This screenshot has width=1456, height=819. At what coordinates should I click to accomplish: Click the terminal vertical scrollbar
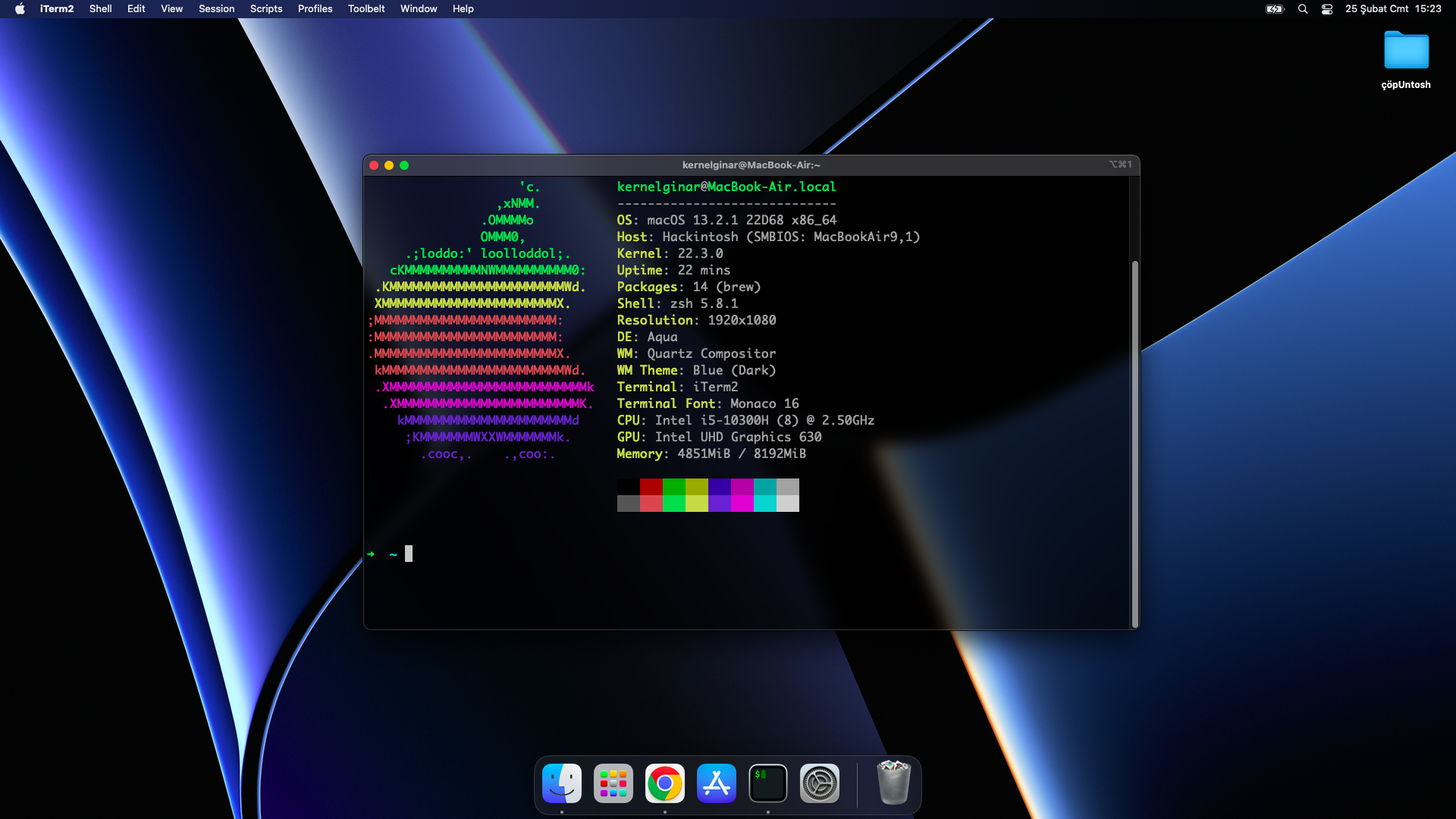[1134, 444]
